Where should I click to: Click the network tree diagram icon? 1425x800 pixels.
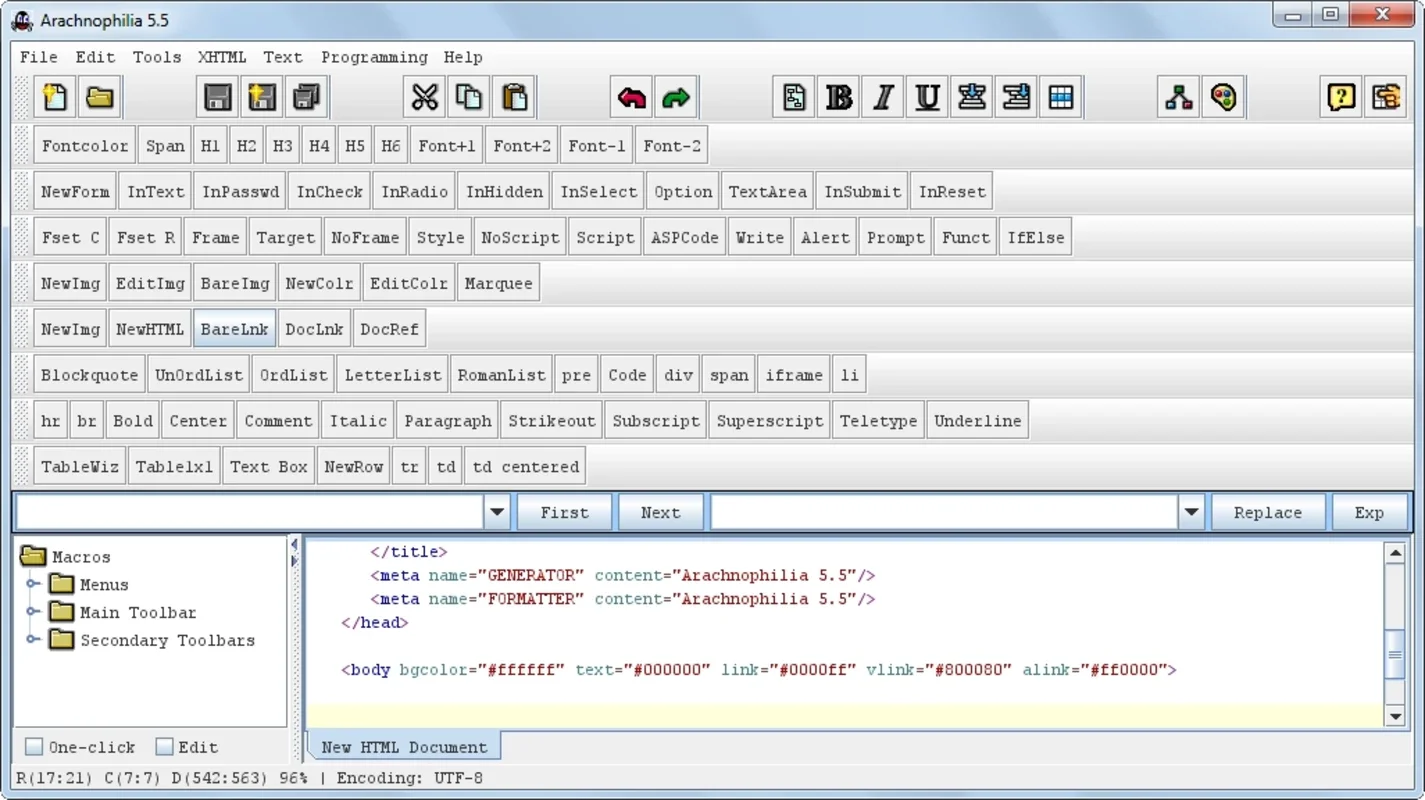click(x=1179, y=97)
